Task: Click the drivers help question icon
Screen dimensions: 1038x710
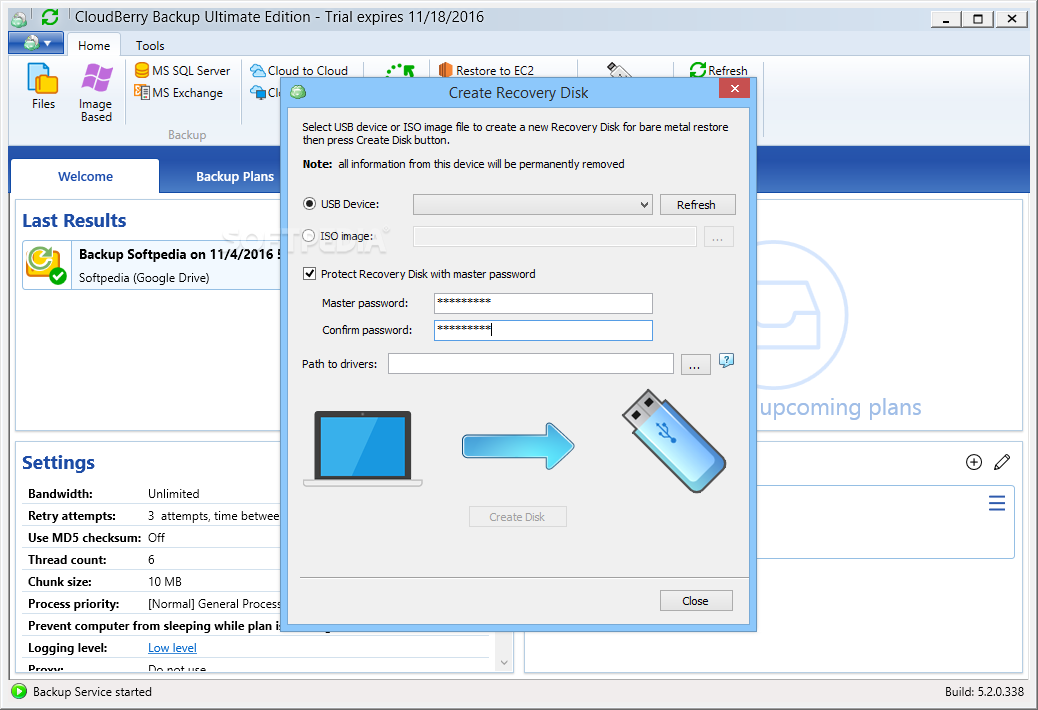Action: tap(726, 361)
